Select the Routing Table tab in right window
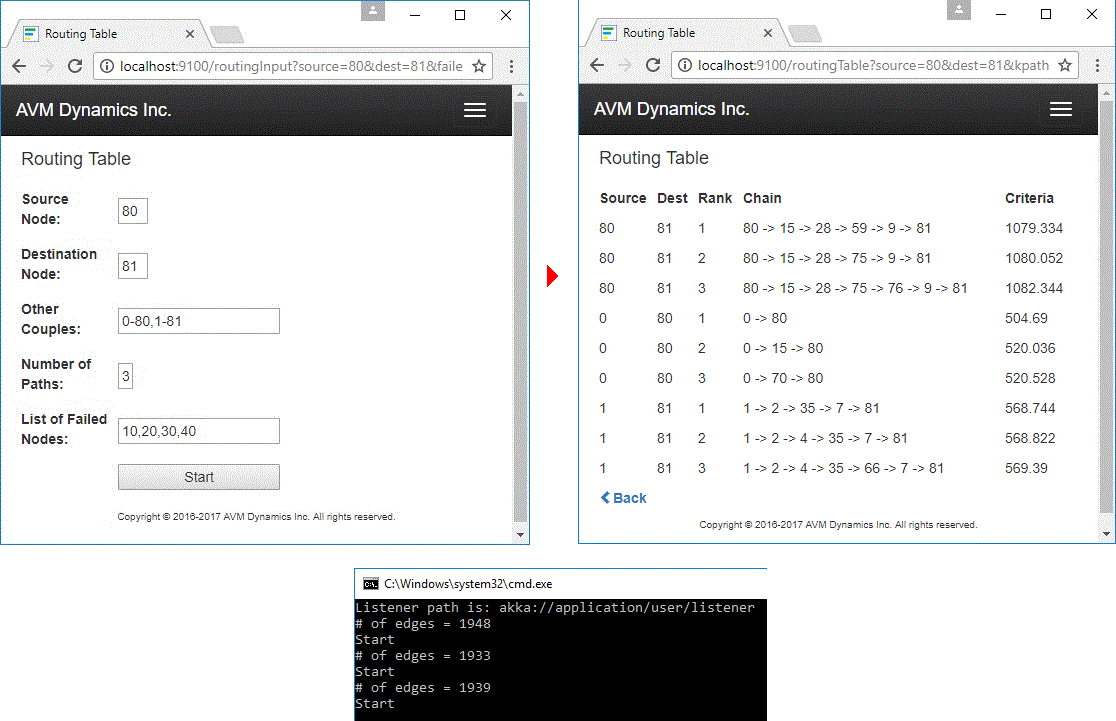This screenshot has height=721, width=1116. pyautogui.click(x=685, y=33)
